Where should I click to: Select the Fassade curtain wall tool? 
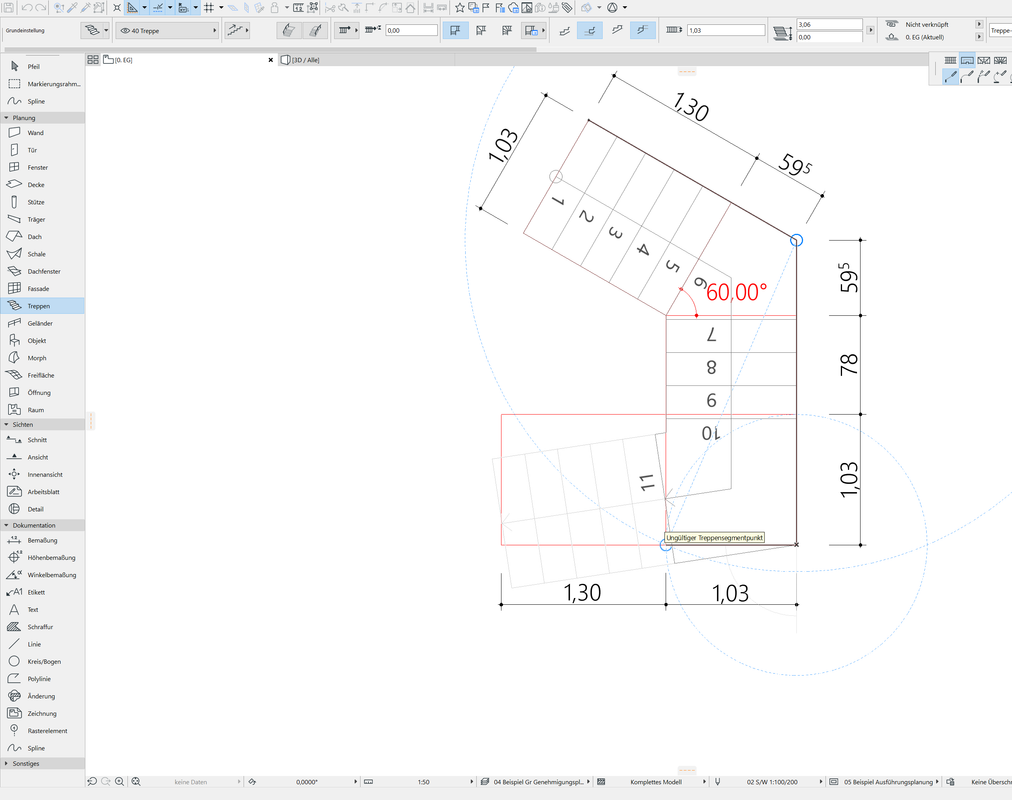43,289
